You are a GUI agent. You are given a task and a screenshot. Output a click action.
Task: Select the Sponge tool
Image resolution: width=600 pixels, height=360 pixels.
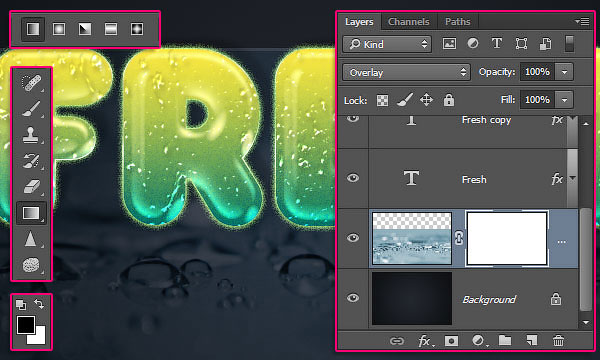[x=31, y=265]
